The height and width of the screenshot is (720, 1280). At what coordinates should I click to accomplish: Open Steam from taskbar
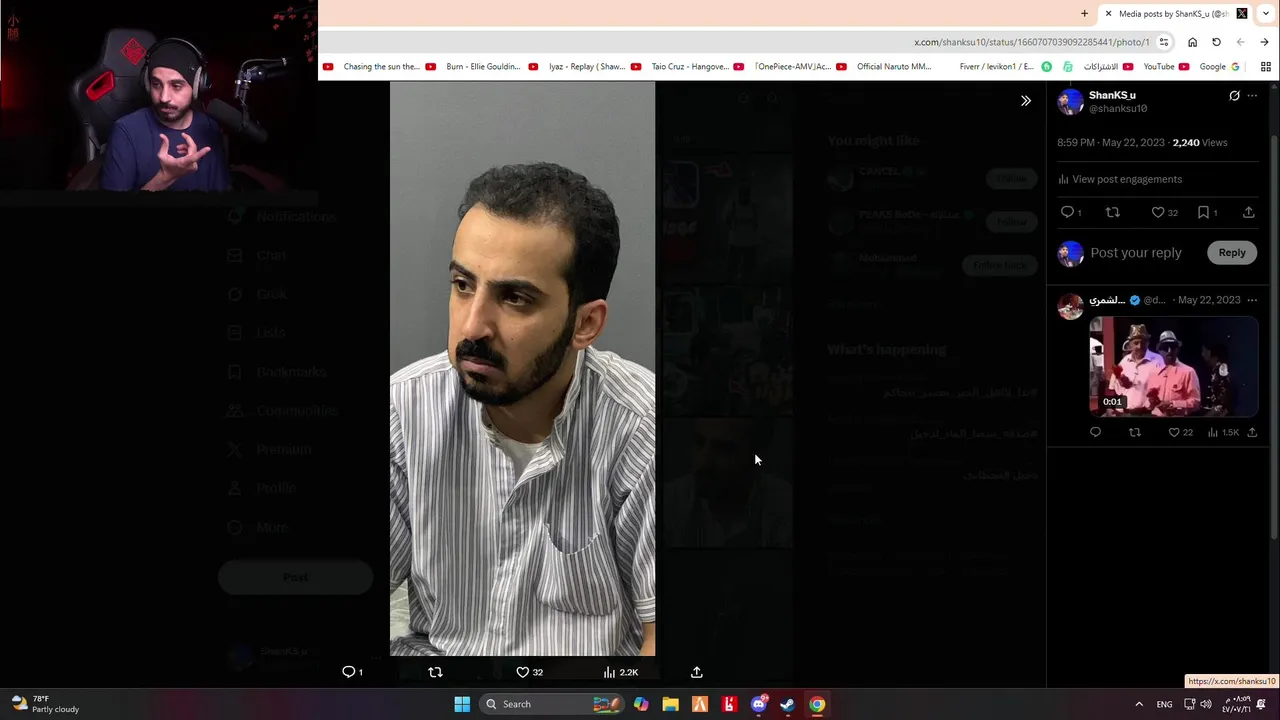pyautogui.click(x=787, y=704)
